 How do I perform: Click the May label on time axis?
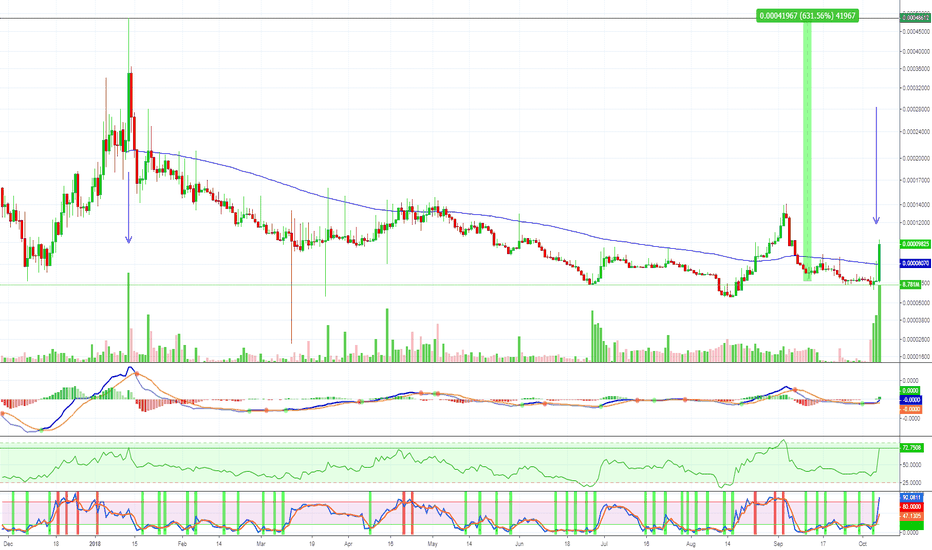pos(433,544)
